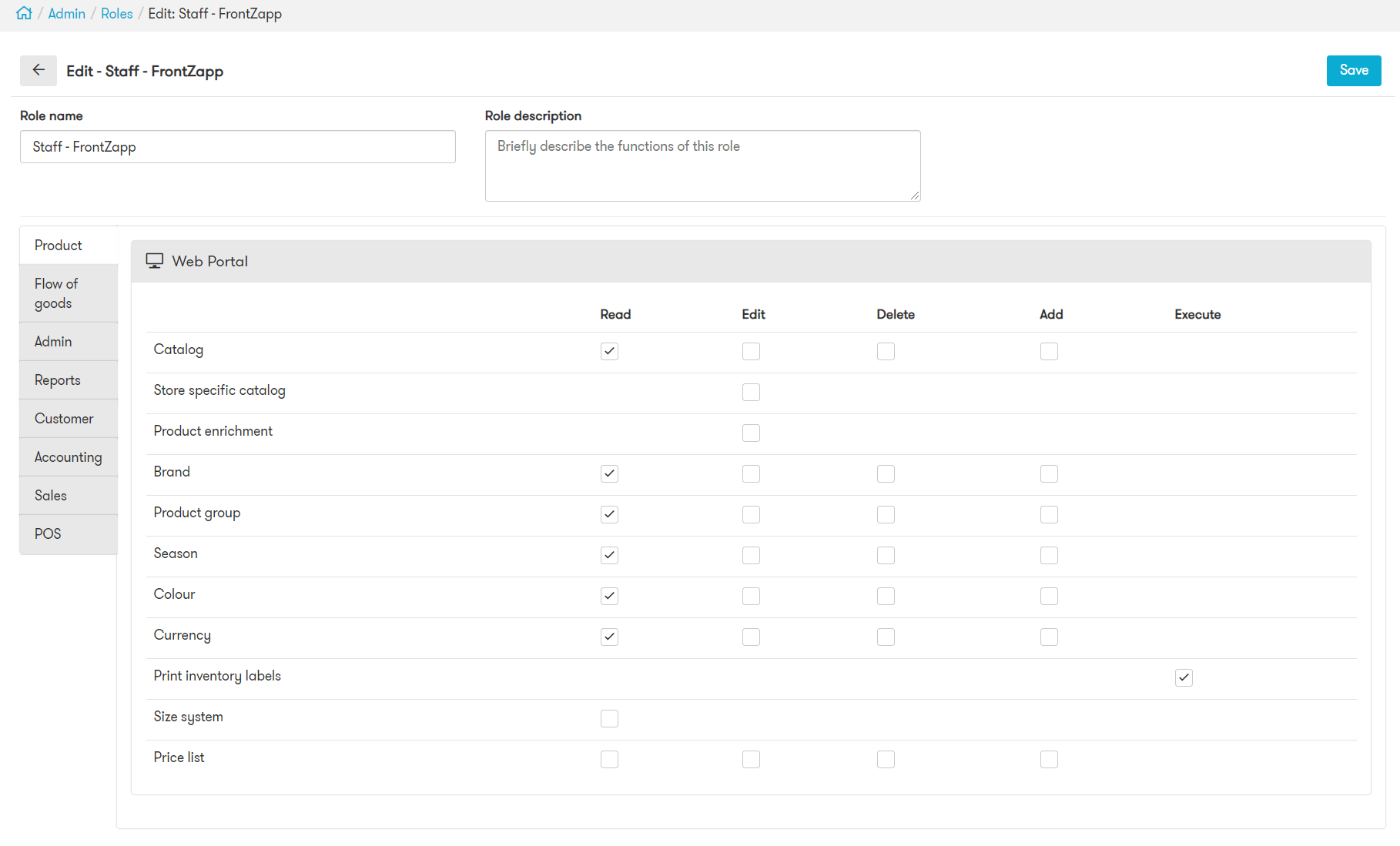Click the Size system row label
Image resolution: width=1400 pixels, height=846 pixels.
point(189,717)
